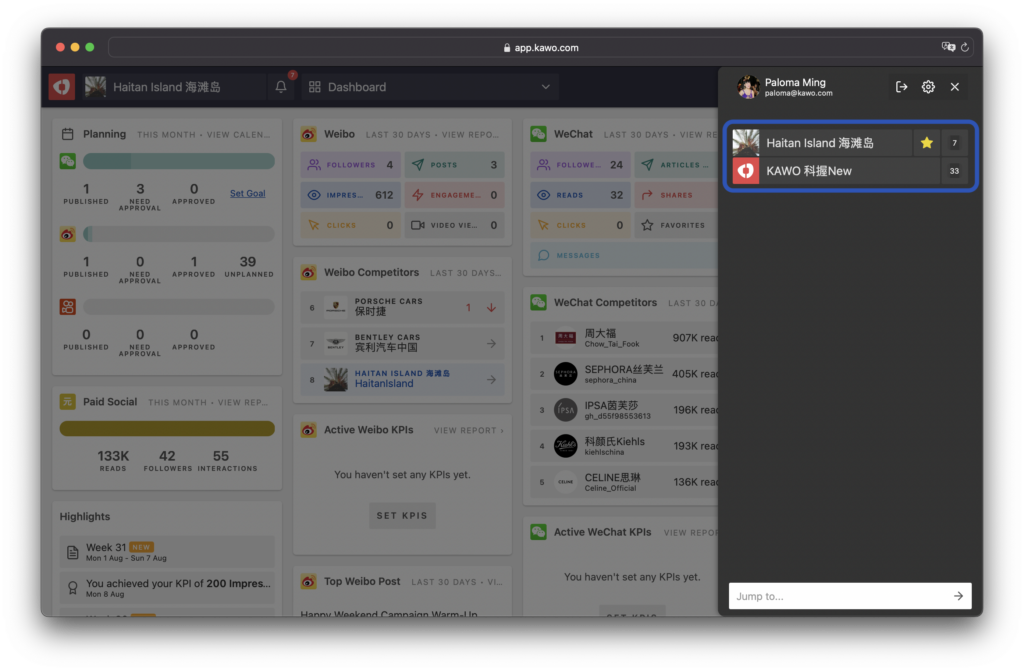Submit Jump to with the arrow button

(x=958, y=596)
